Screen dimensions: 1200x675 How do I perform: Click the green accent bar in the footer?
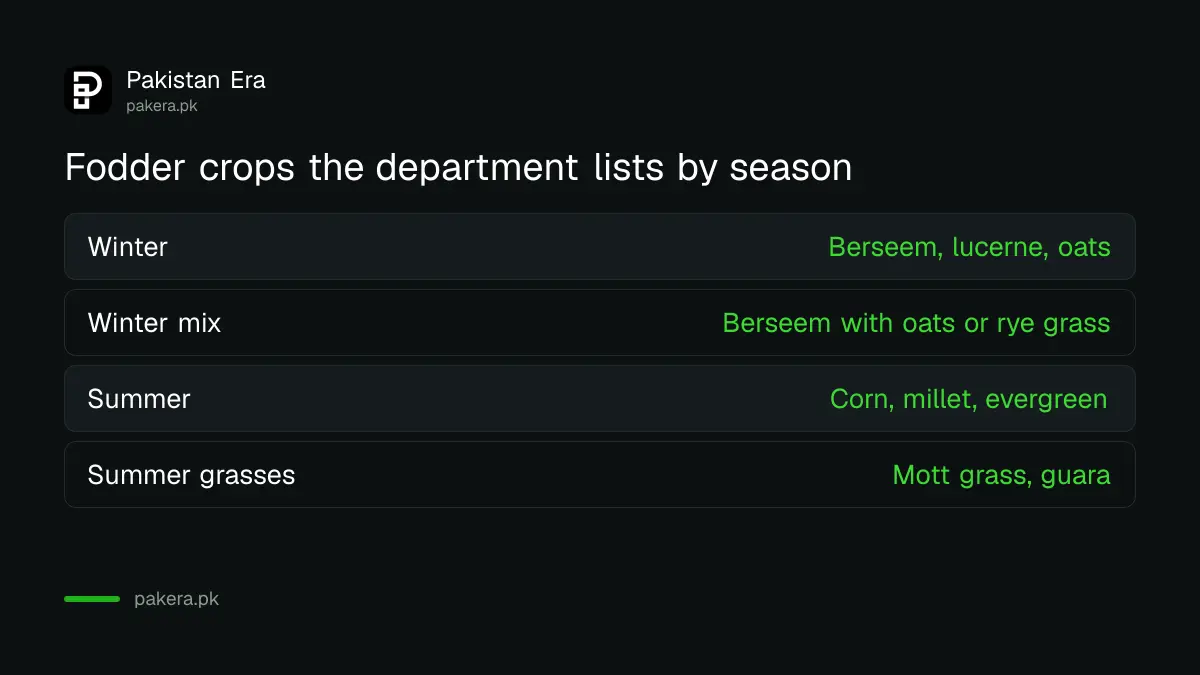[x=92, y=599]
